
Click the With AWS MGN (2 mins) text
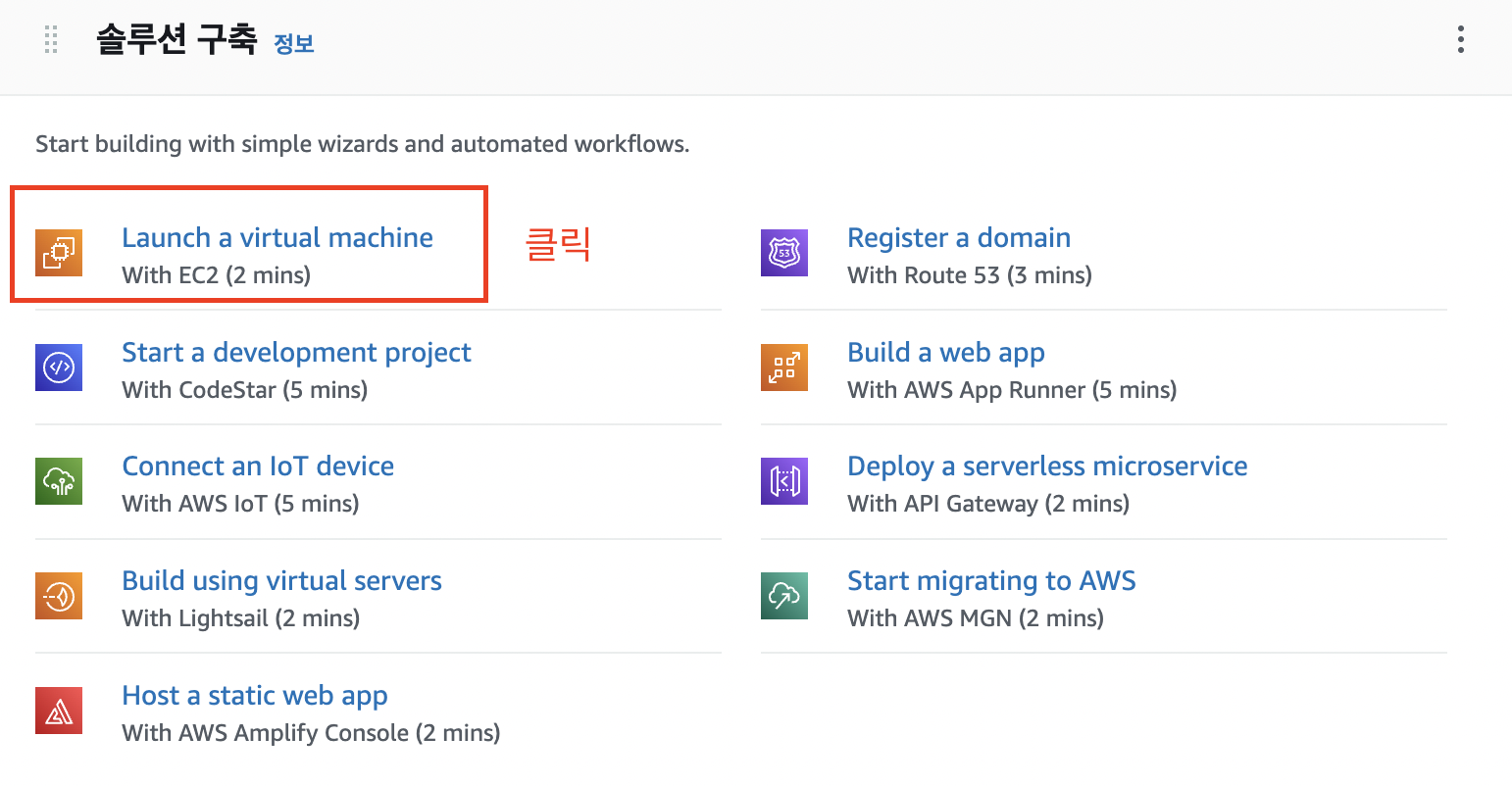[x=976, y=618]
